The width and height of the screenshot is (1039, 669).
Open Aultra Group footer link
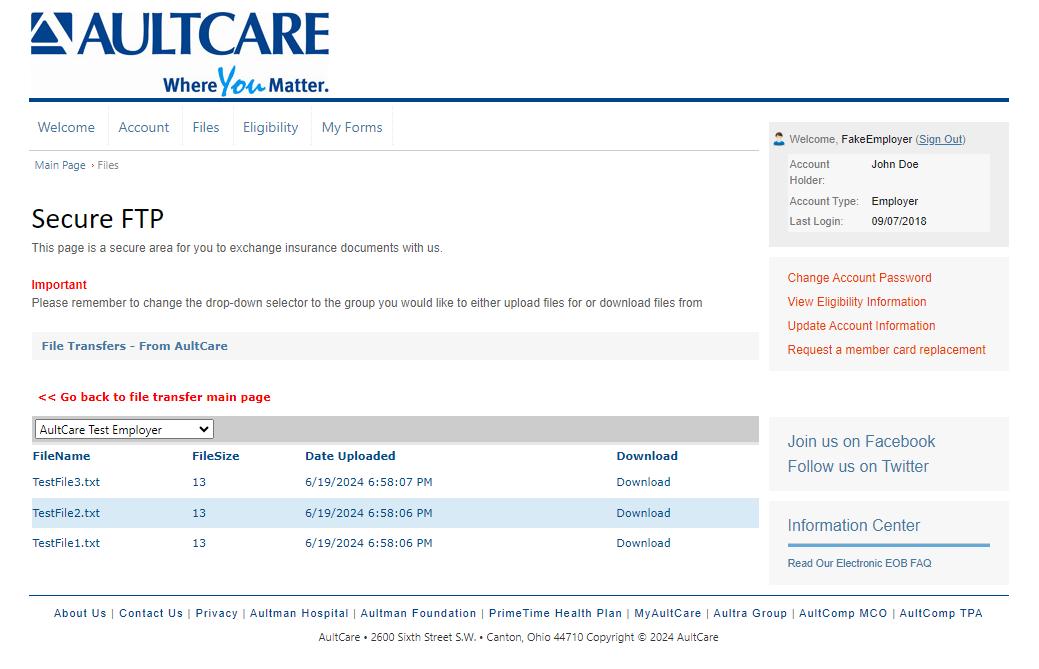click(x=750, y=613)
